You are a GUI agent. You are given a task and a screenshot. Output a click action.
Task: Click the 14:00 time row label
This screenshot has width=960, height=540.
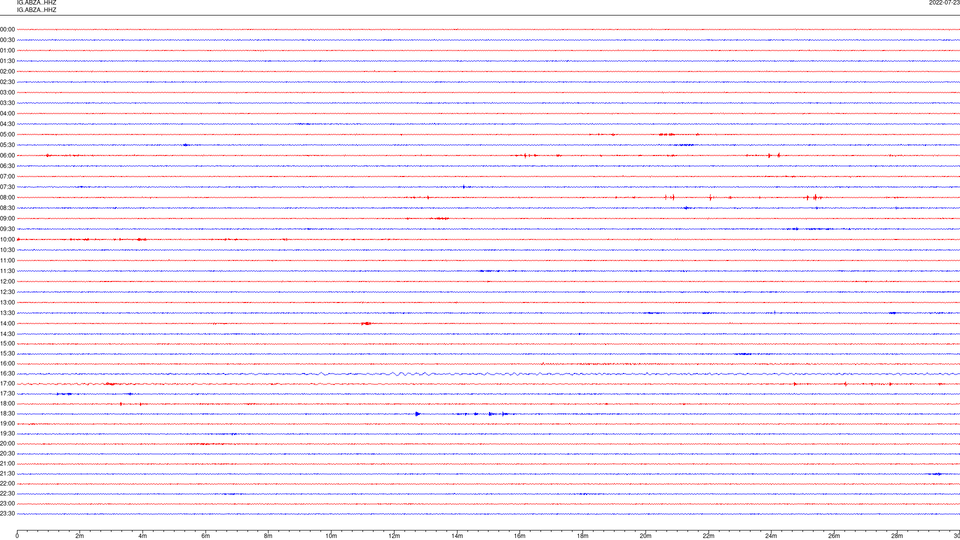(x=7, y=324)
